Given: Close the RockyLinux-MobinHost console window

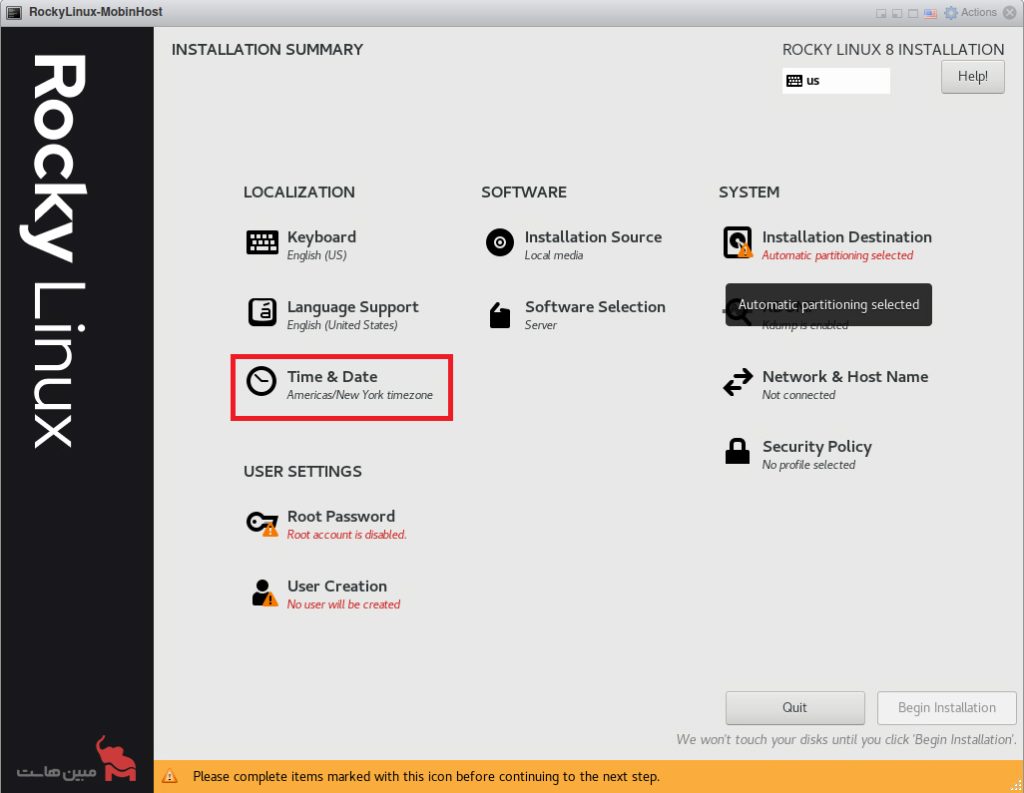Looking at the screenshot, I should click(1010, 12).
